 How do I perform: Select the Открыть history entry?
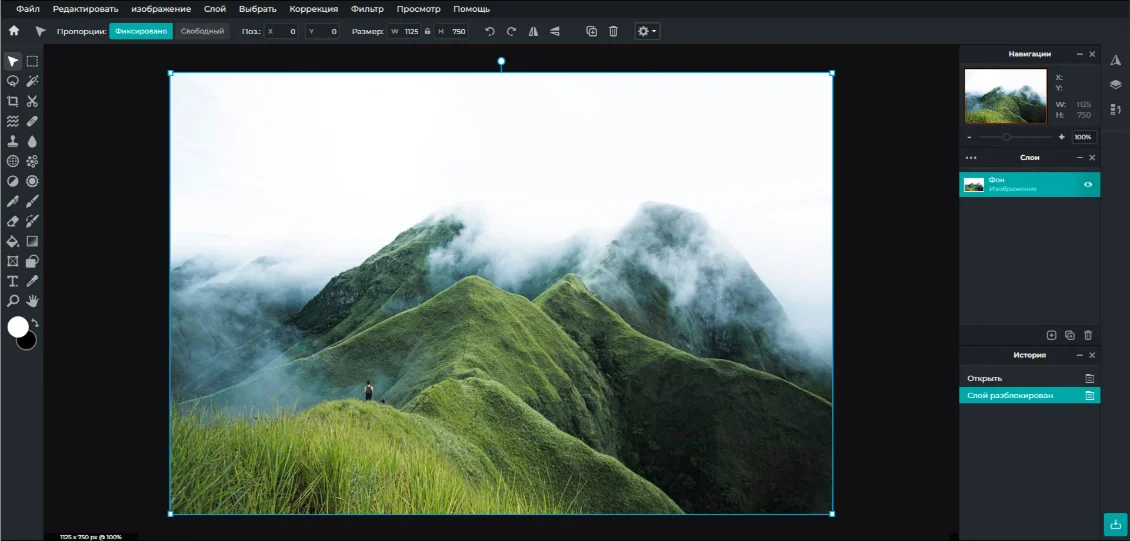pos(984,378)
